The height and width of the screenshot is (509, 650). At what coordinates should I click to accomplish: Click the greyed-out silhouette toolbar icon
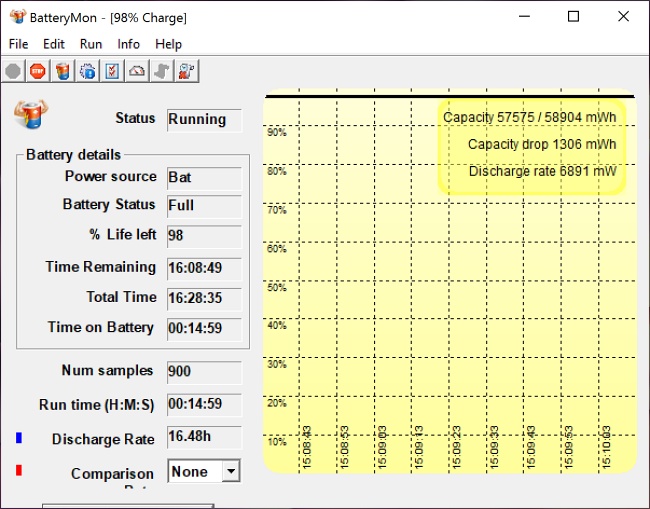coord(162,71)
